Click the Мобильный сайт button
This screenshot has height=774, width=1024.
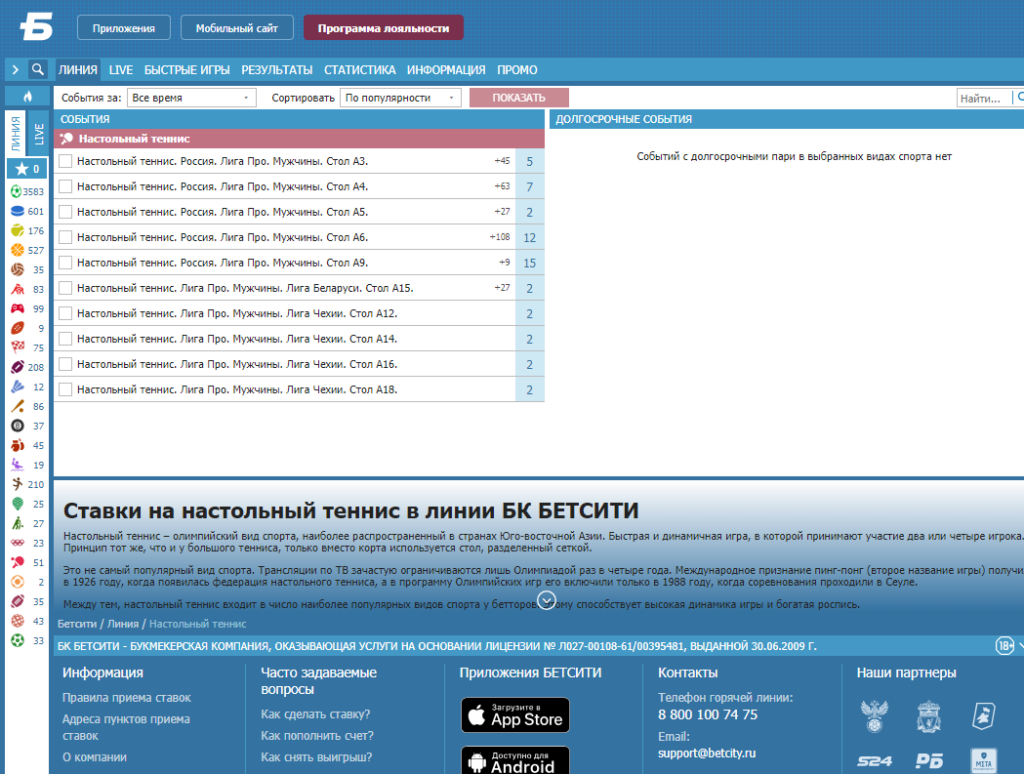[x=237, y=28]
